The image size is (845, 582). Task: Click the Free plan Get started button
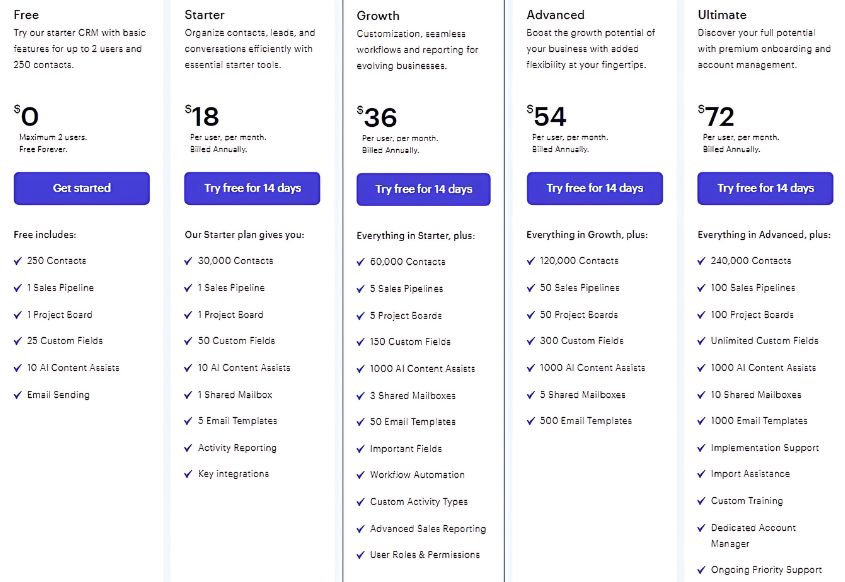pos(81,188)
